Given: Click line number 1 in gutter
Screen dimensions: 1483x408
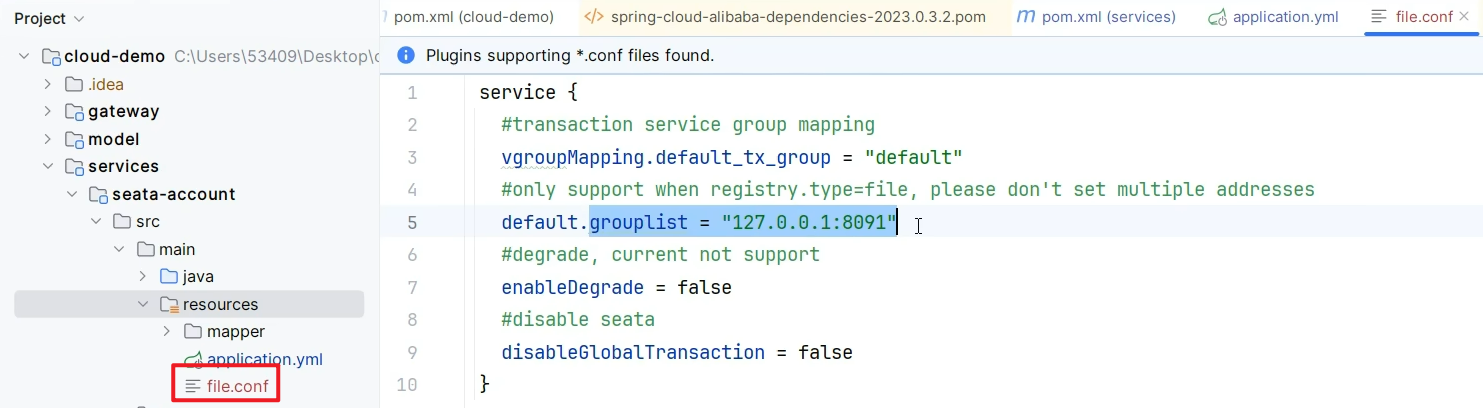Looking at the screenshot, I should tap(413, 93).
